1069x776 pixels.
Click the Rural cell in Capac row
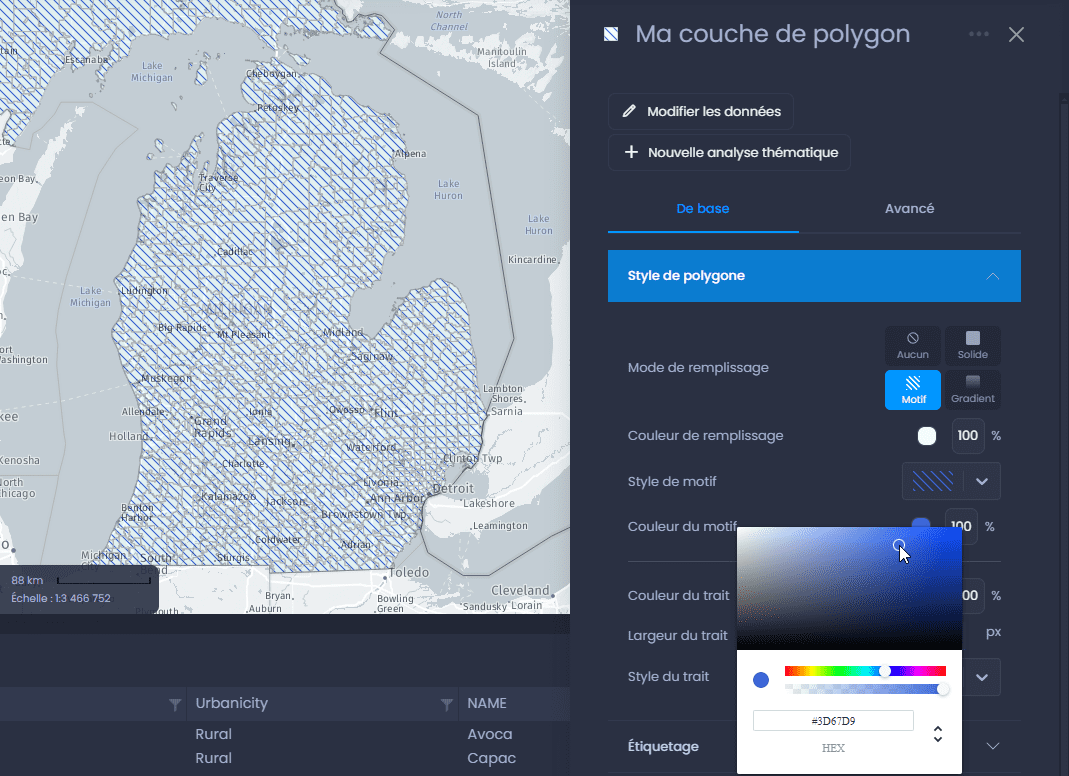(x=213, y=758)
